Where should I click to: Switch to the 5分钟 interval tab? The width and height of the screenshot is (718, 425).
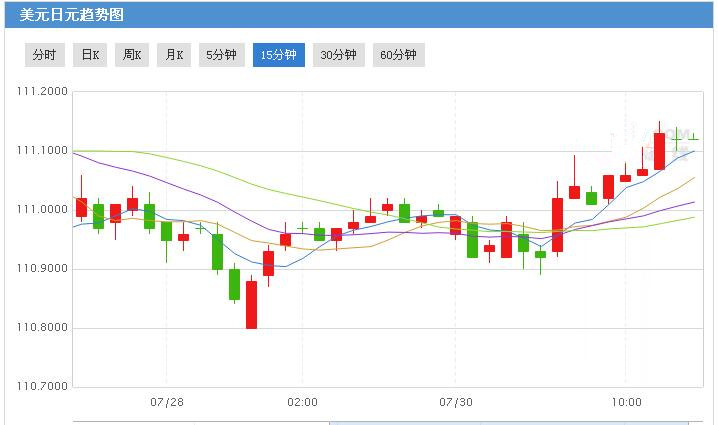[222, 55]
